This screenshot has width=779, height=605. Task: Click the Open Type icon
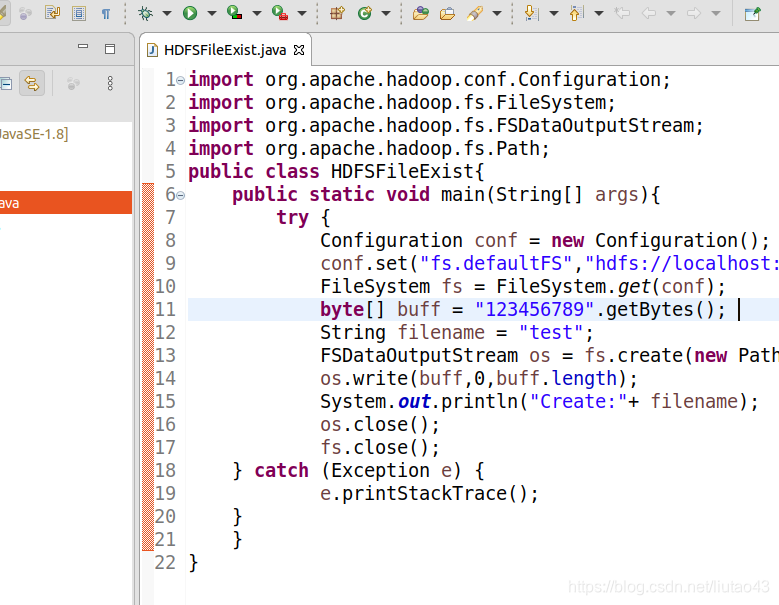pyautogui.click(x=420, y=13)
